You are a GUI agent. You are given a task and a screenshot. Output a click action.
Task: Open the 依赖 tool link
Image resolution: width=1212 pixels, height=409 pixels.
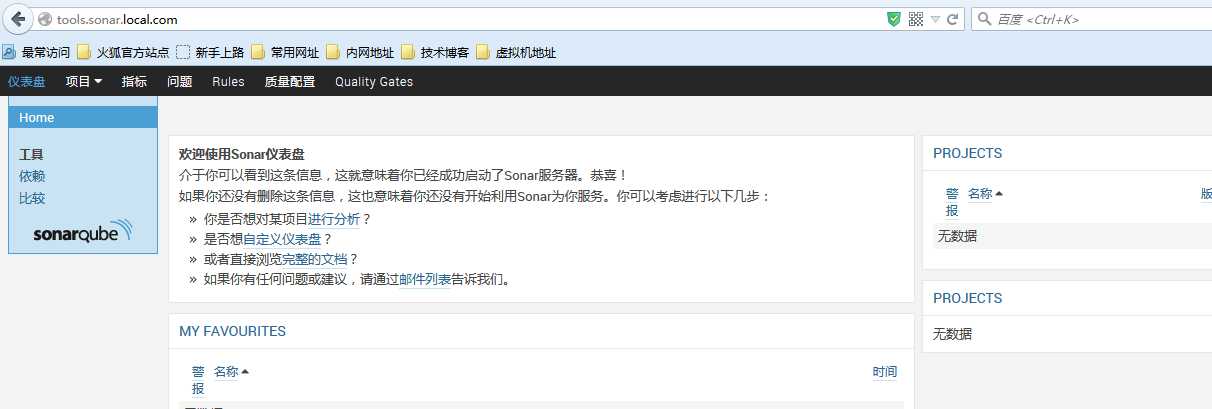32,176
